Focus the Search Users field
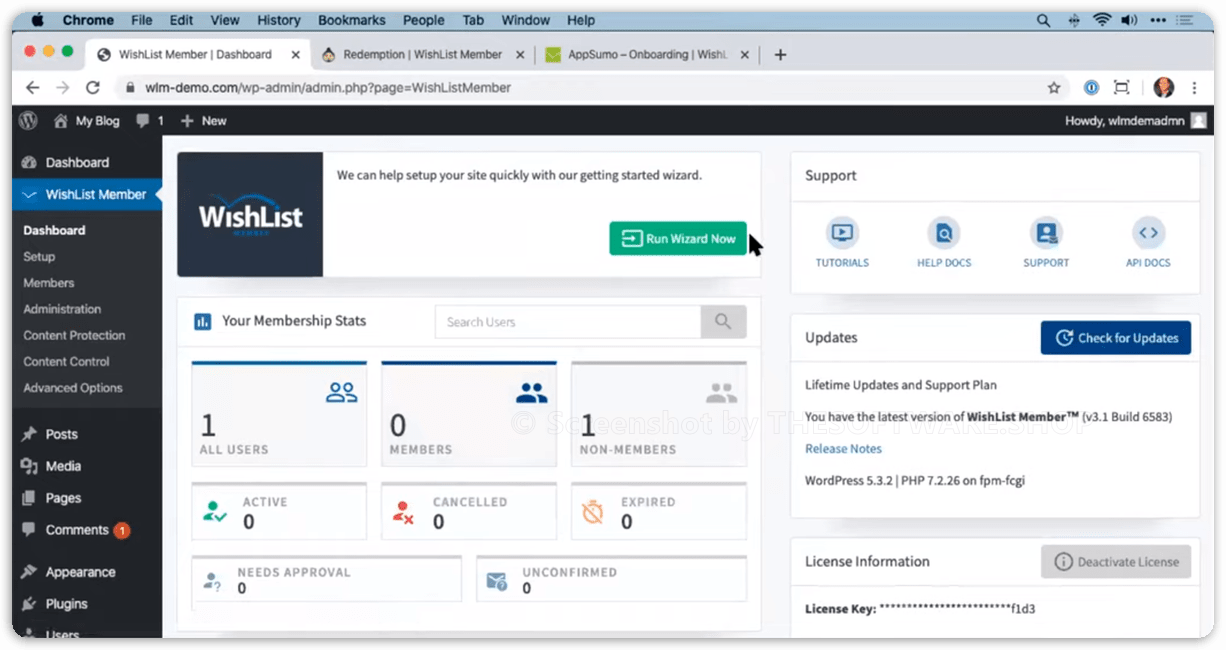Screen dimensions: 1226x650 [x=568, y=322]
